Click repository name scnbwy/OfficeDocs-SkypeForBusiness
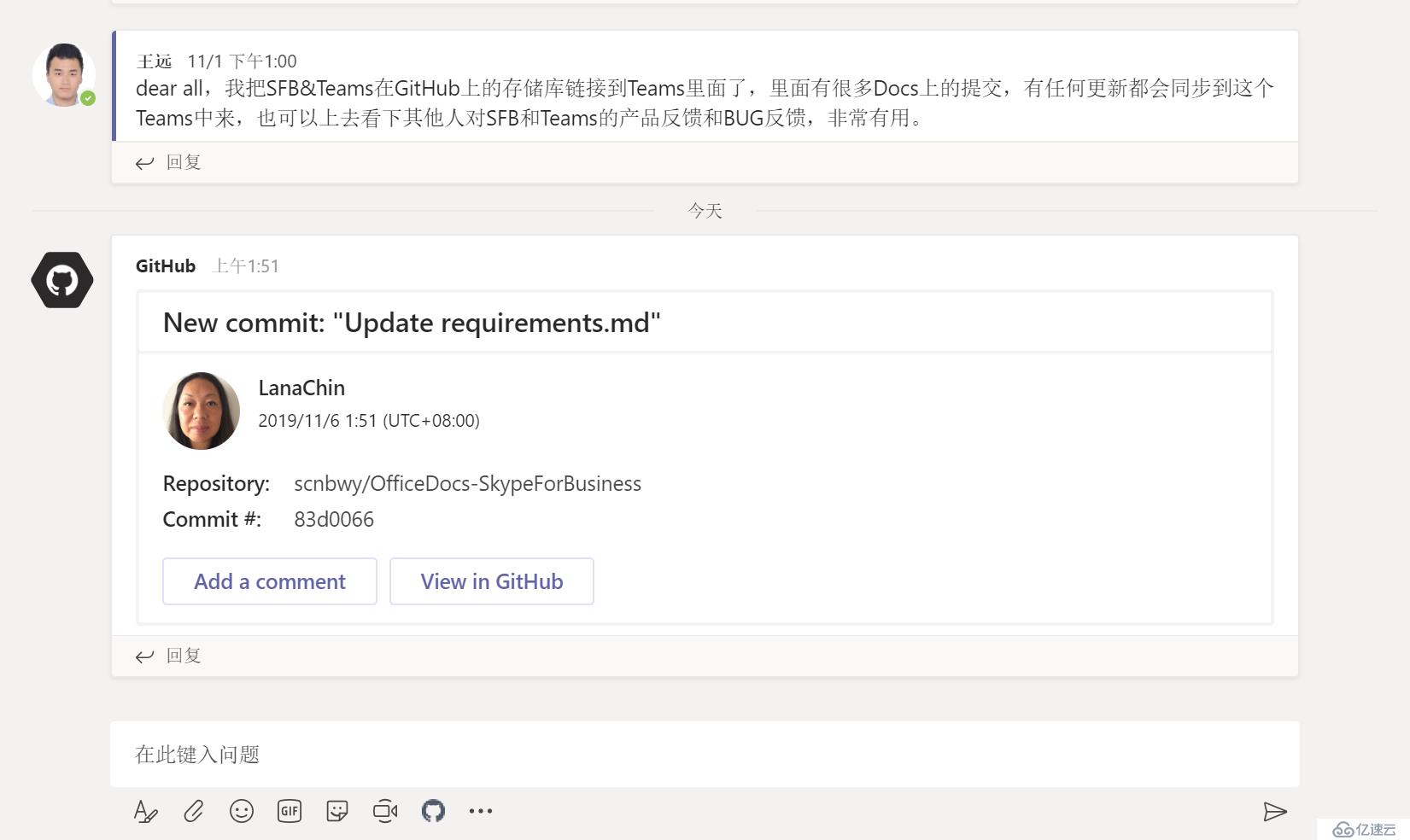The height and width of the screenshot is (840, 1410). [467, 483]
